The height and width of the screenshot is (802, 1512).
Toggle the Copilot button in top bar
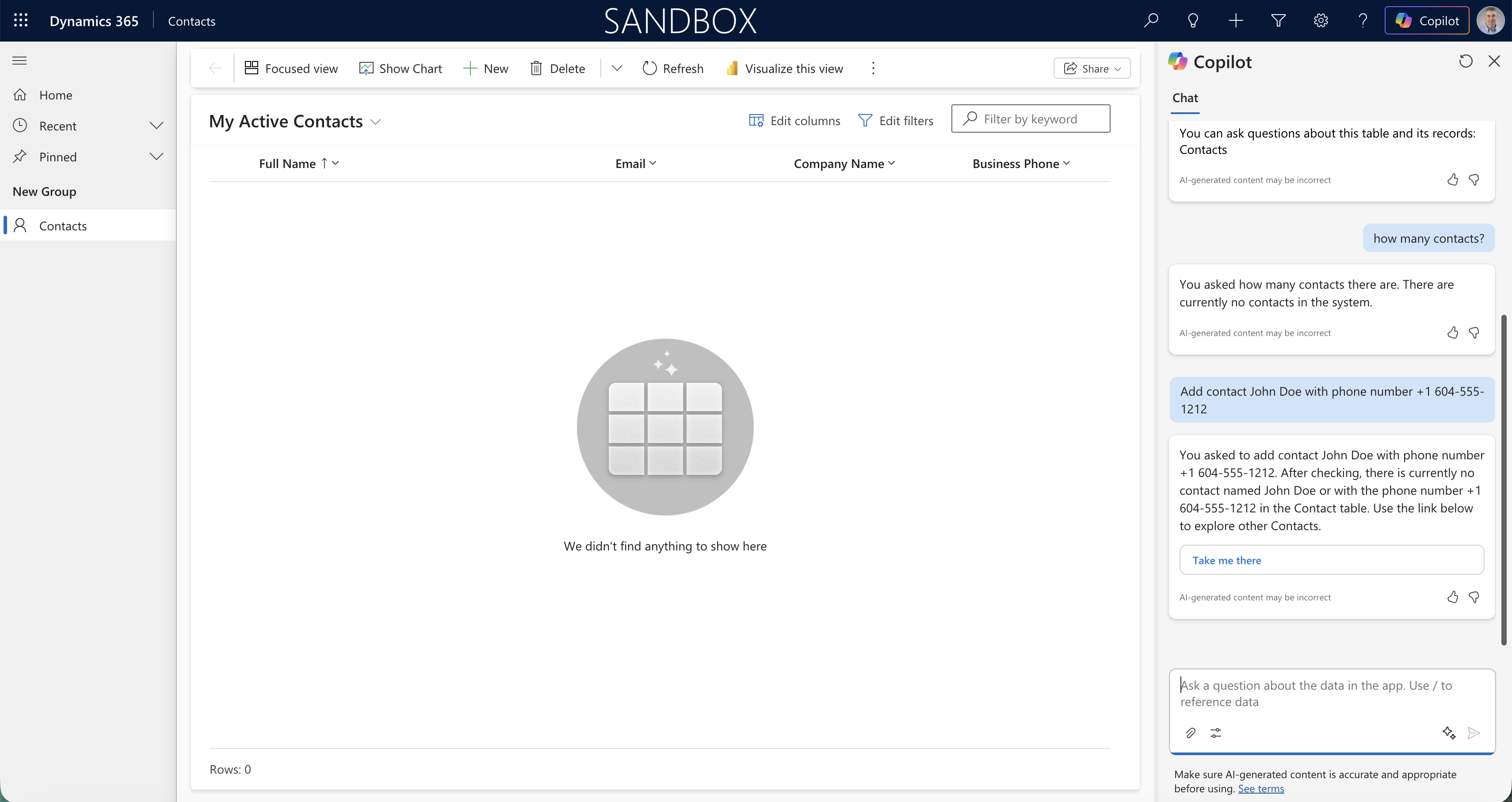click(x=1427, y=20)
